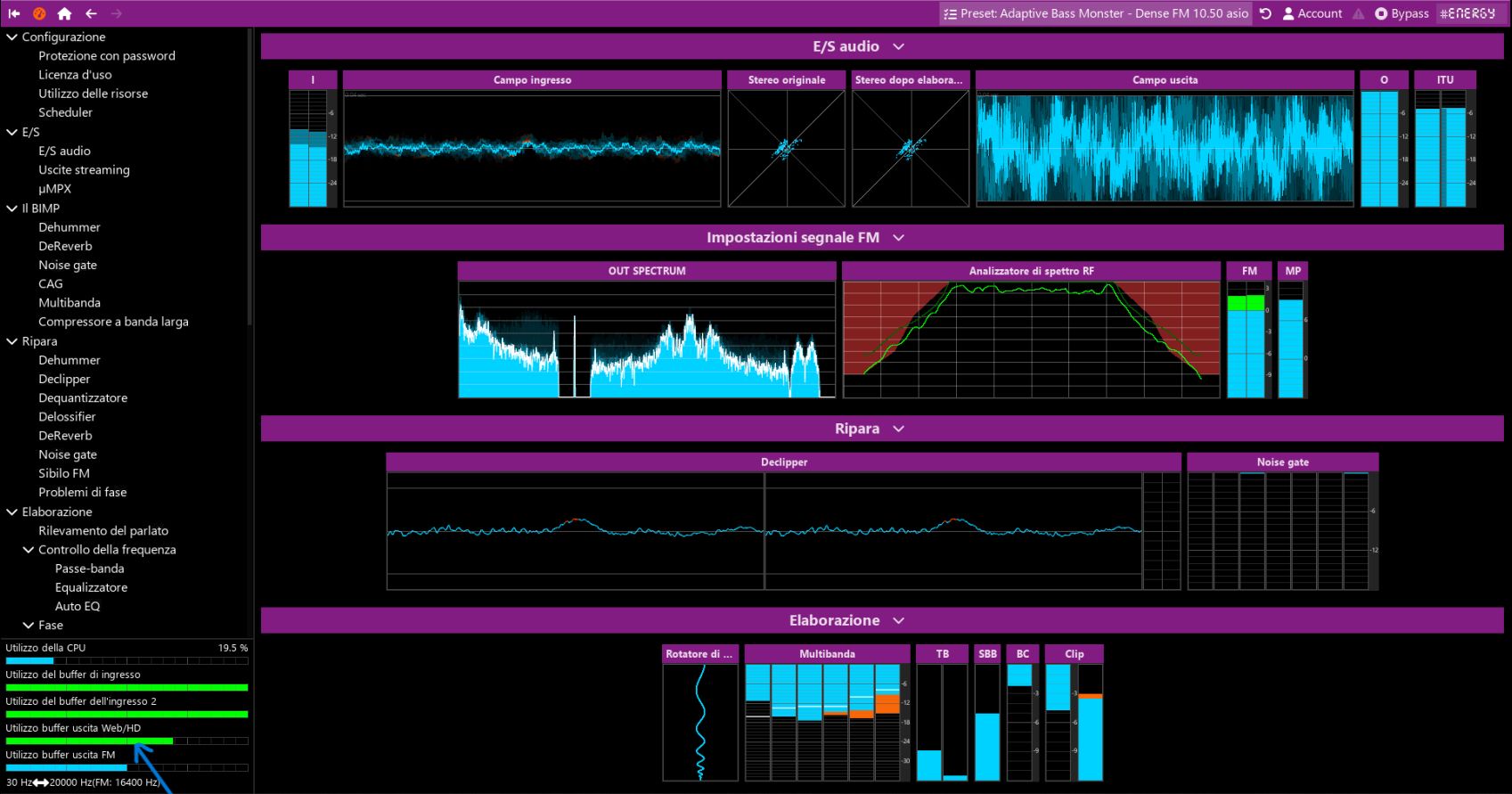Open Multibanda in sidebar
Viewport: 1512px width, 794px height.
click(x=69, y=303)
